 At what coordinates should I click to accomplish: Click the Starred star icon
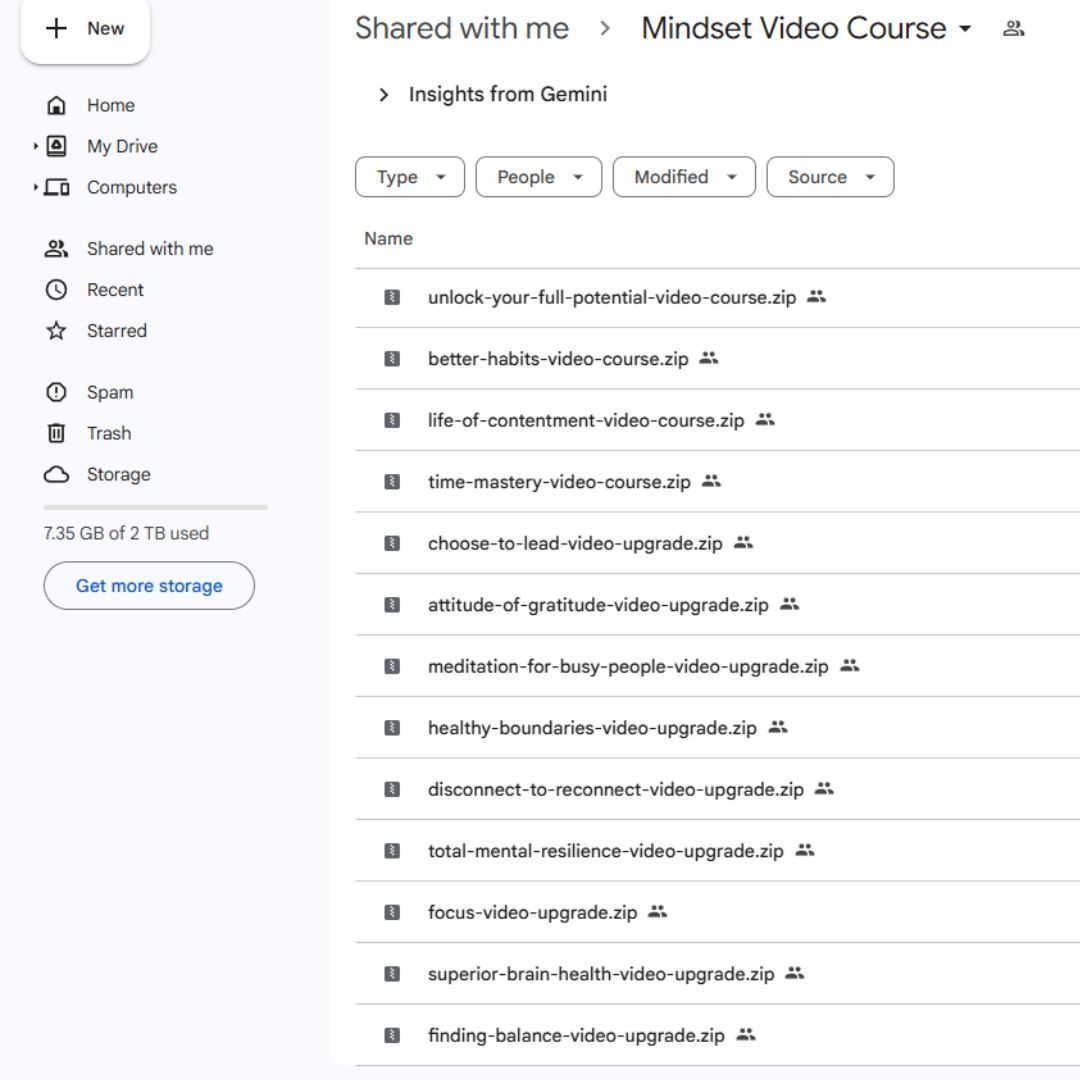pos(57,331)
